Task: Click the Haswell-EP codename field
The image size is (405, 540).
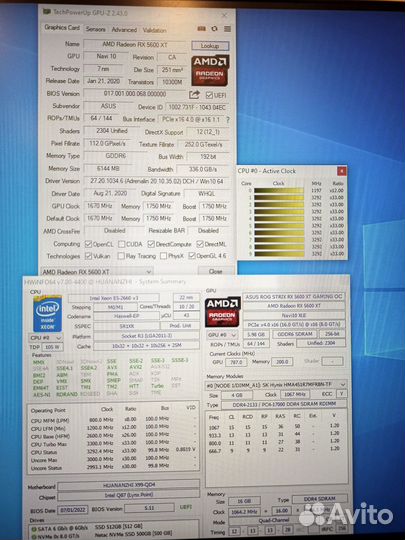Action: click(x=126, y=316)
